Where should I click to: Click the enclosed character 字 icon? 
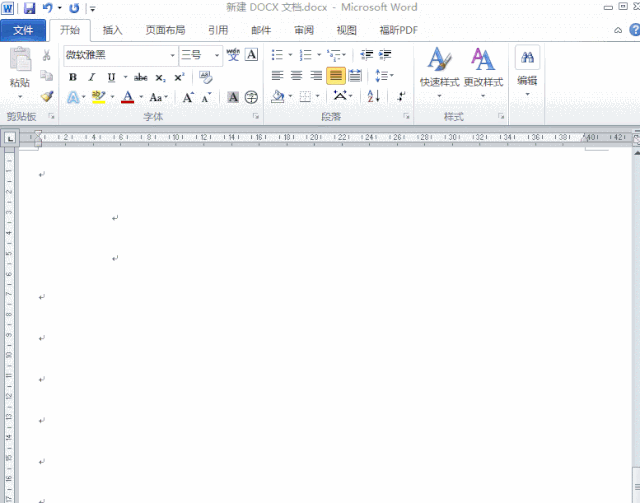point(251,97)
